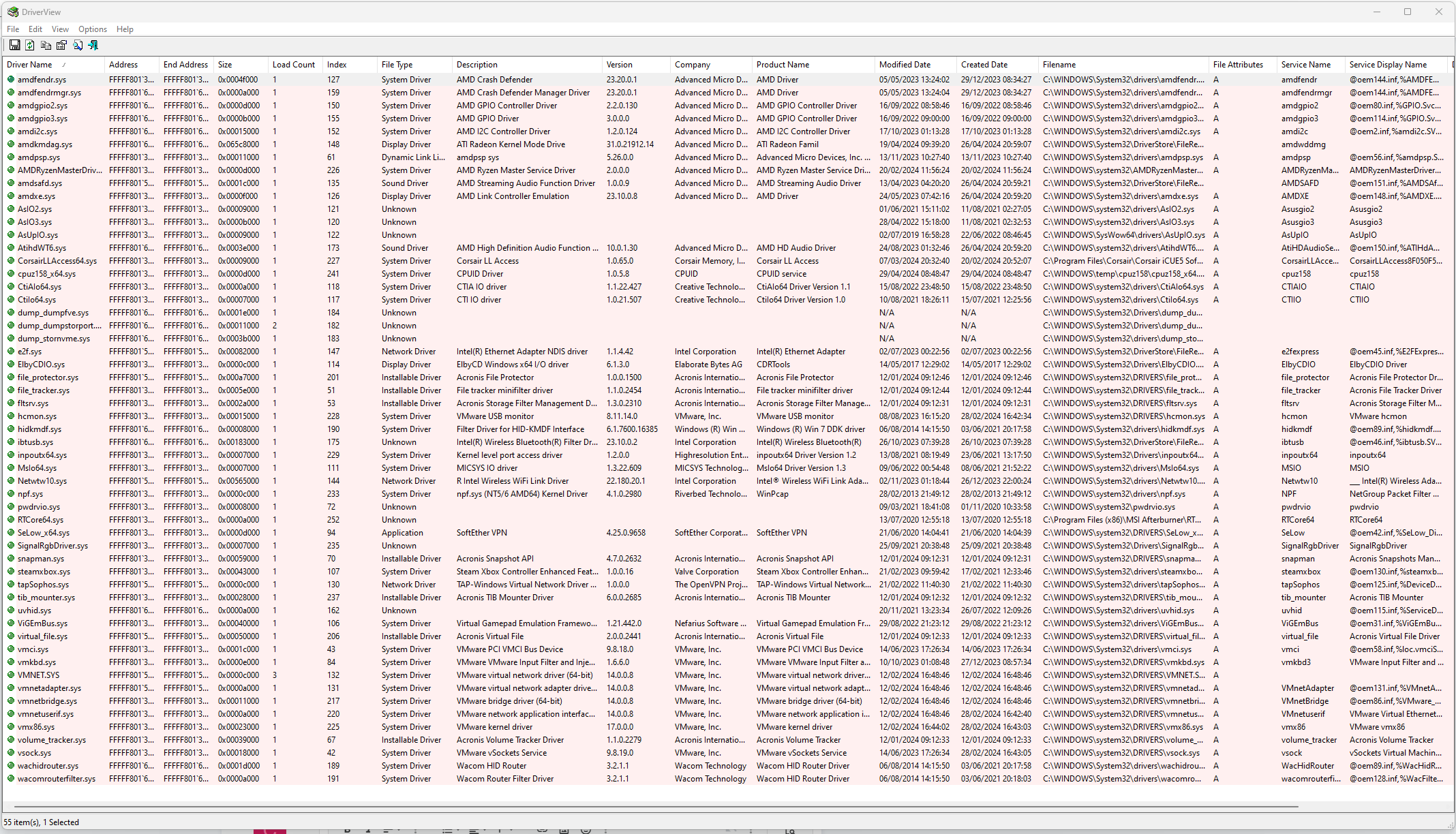Select the CorsairLLAccess64.sys driver row

click(x=727, y=260)
